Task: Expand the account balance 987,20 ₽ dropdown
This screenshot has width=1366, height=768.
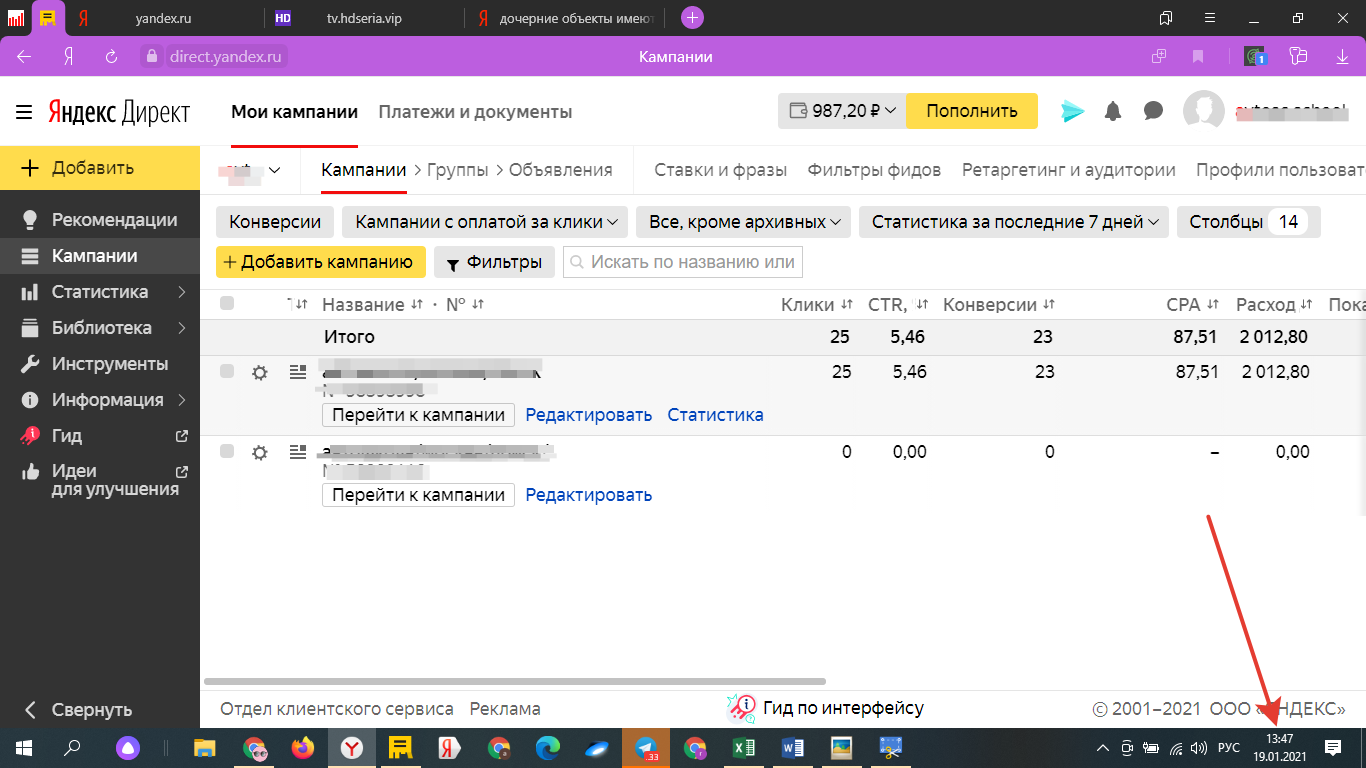Action: (842, 111)
